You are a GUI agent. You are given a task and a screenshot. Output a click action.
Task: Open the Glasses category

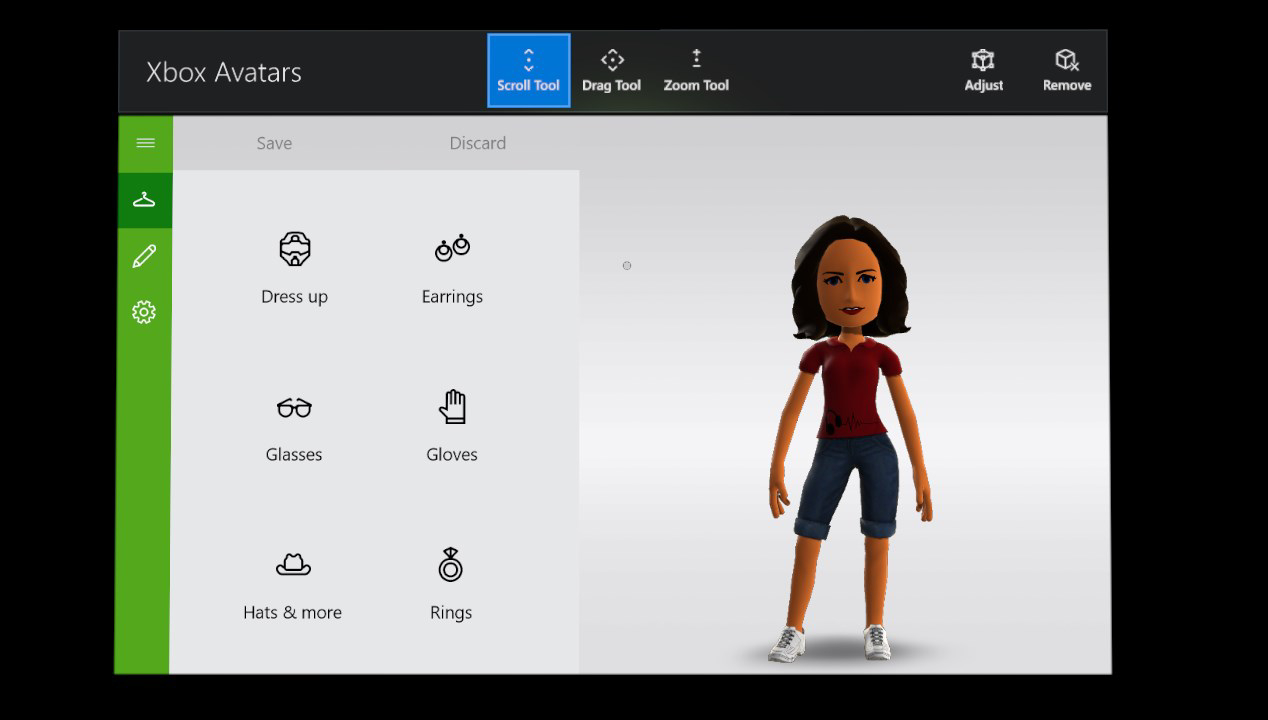[x=294, y=426]
